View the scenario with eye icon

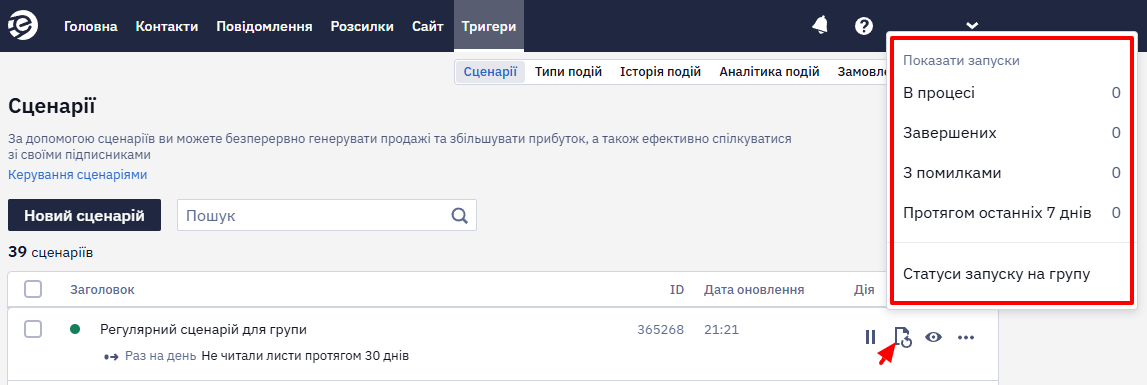[933, 337]
